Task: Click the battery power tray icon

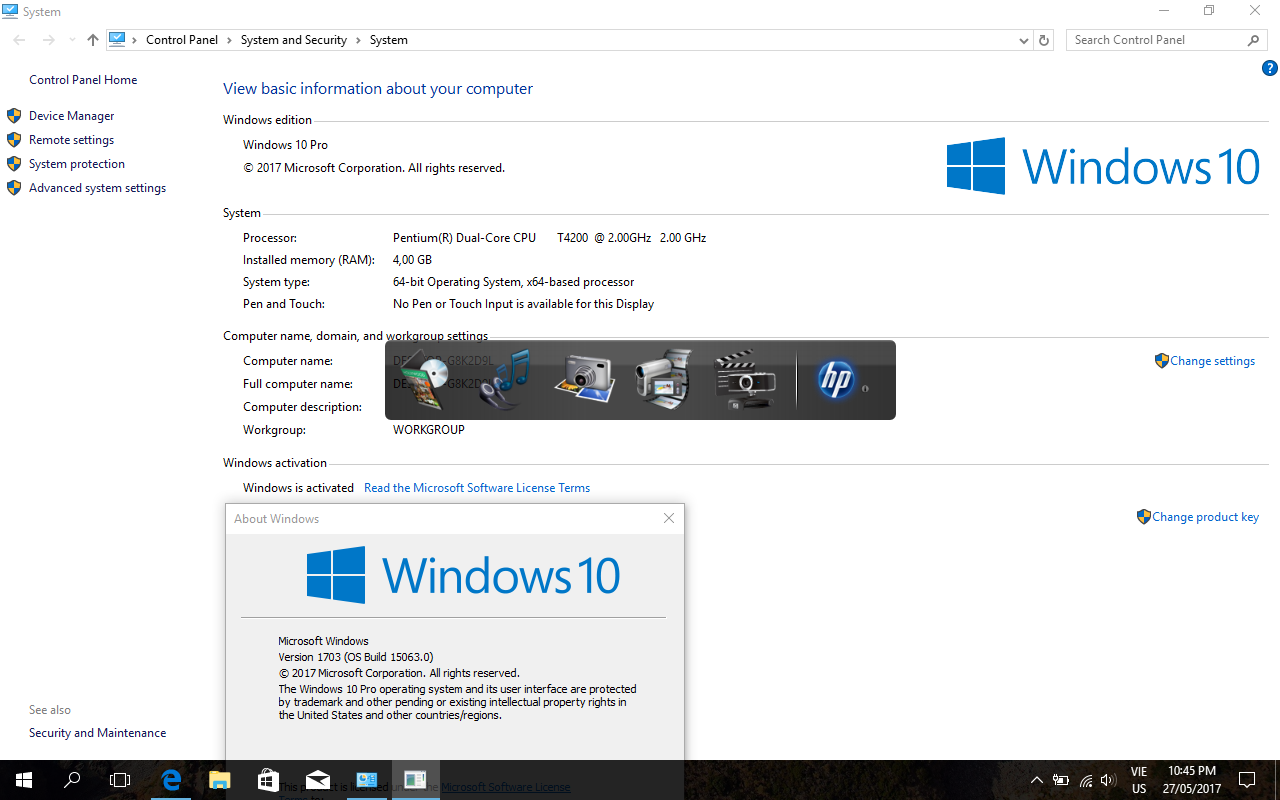Action: point(1060,780)
